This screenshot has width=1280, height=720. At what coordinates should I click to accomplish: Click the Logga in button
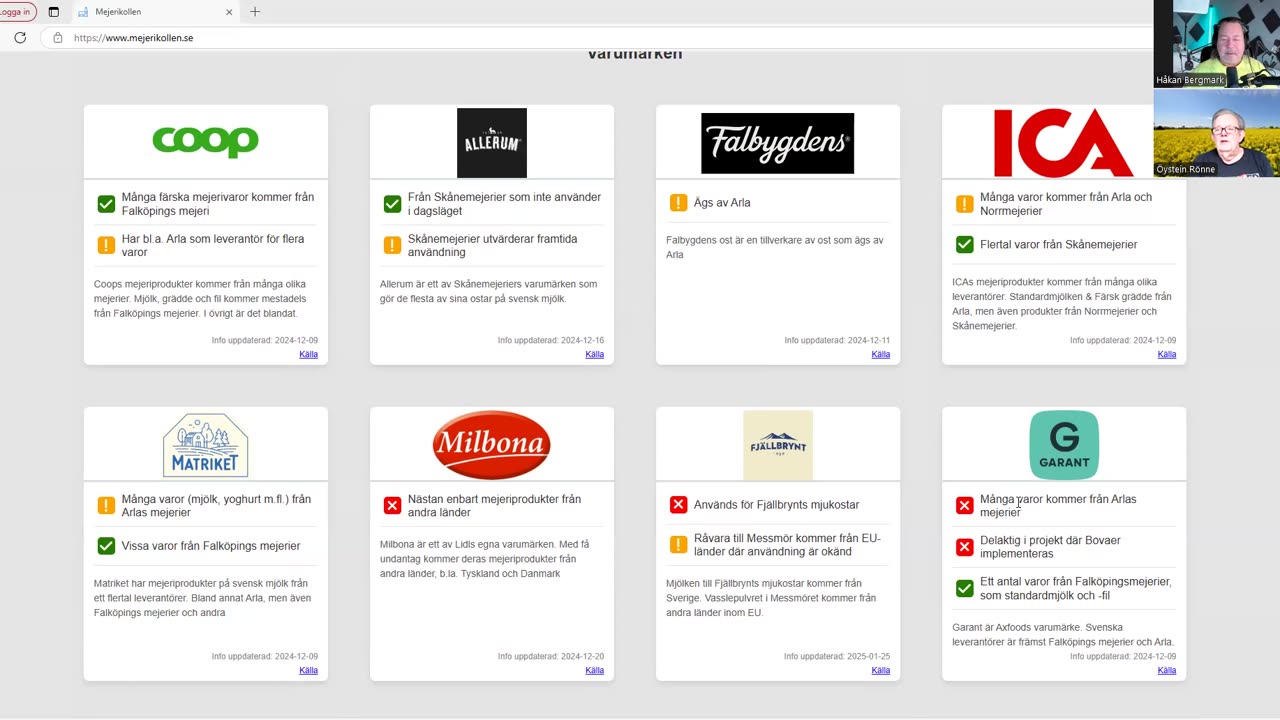[x=15, y=12]
